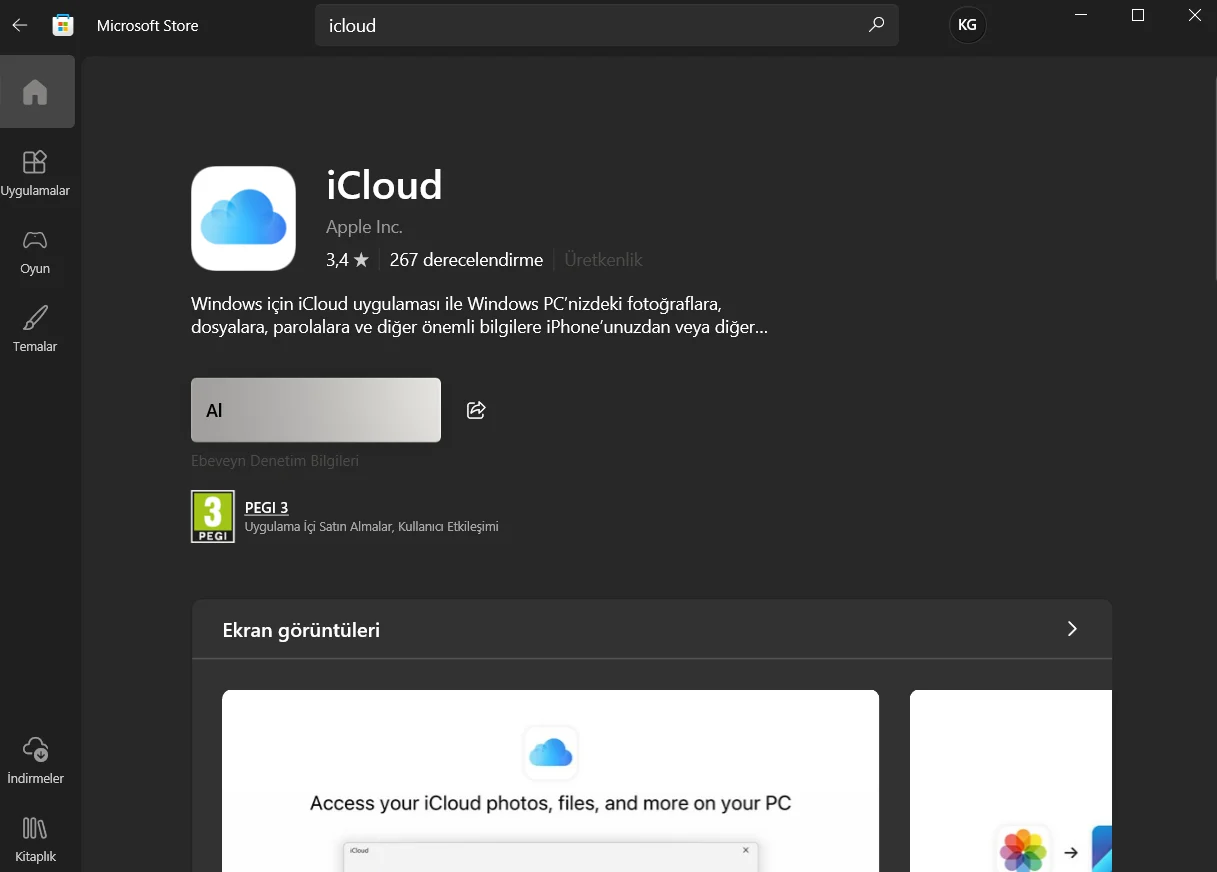The image size is (1217, 872).
Task: Maximize the Microsoft Store window
Action: point(1137,15)
